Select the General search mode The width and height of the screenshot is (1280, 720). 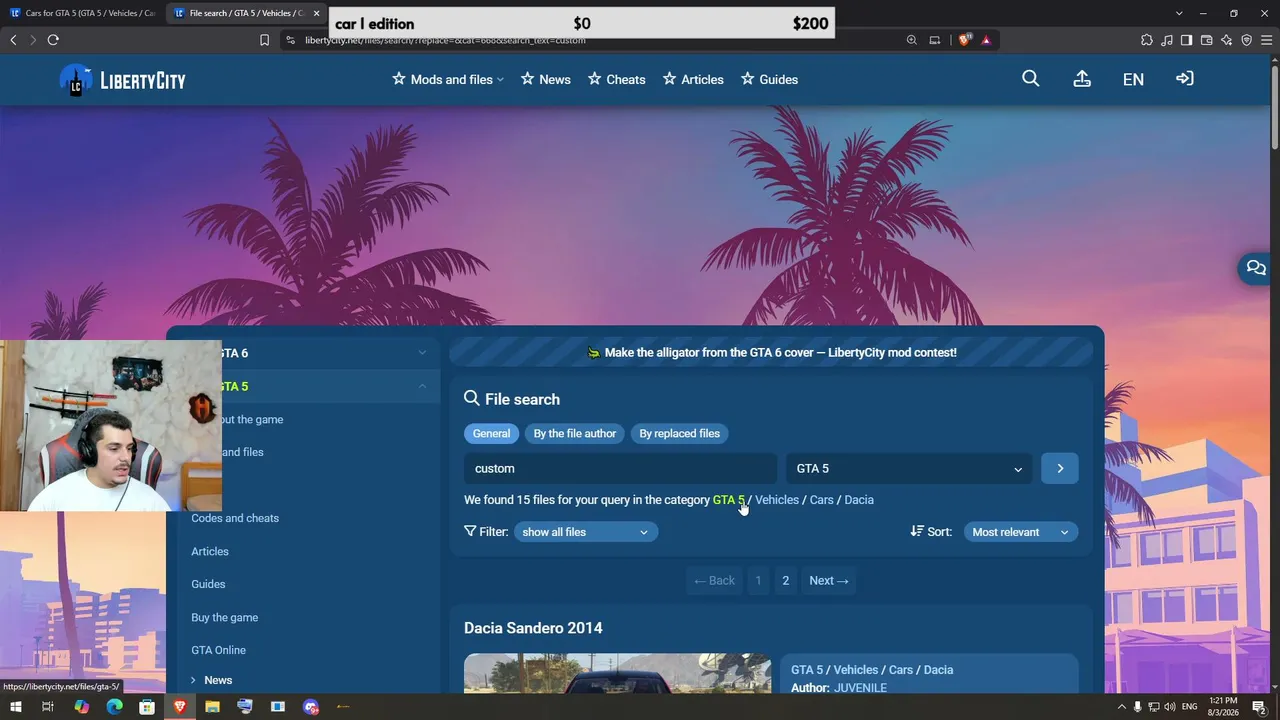click(x=491, y=433)
